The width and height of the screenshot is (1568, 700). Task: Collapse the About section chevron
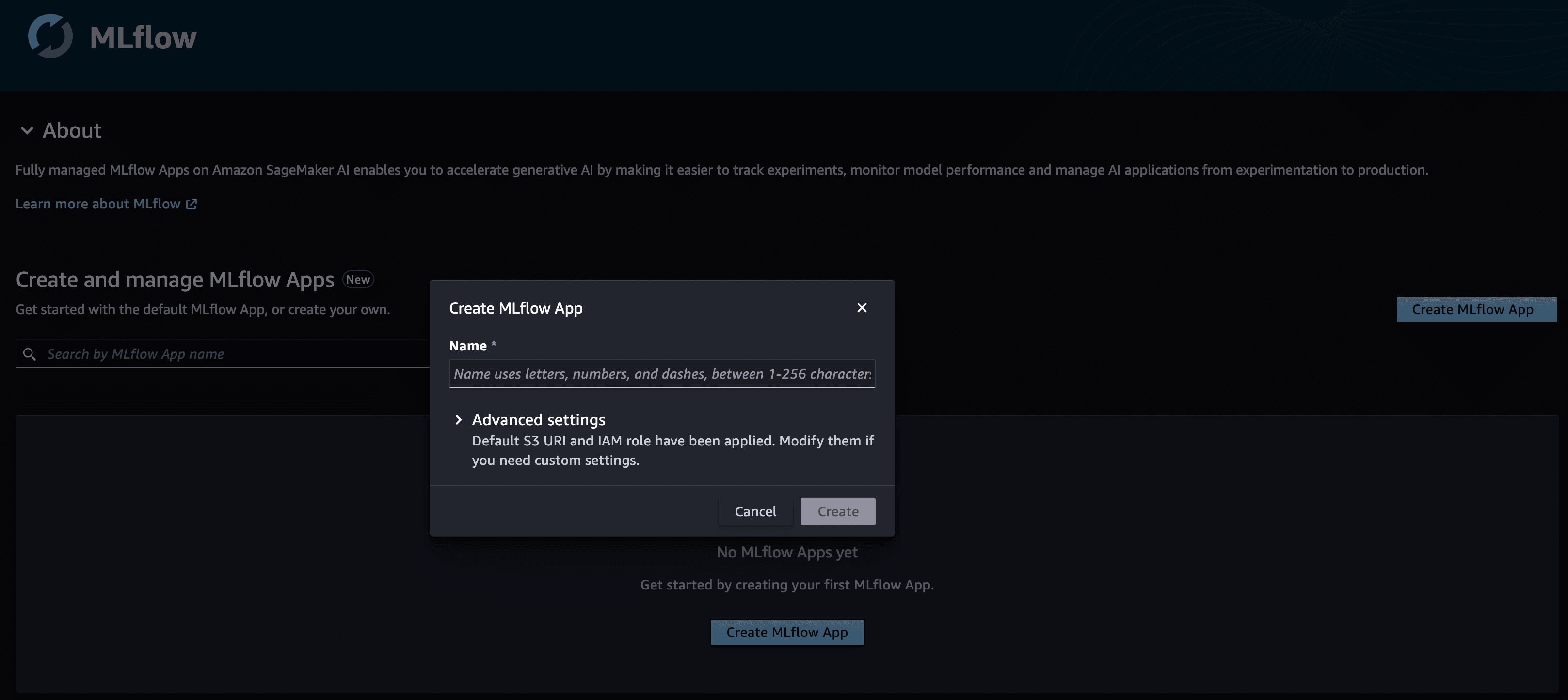click(x=27, y=130)
